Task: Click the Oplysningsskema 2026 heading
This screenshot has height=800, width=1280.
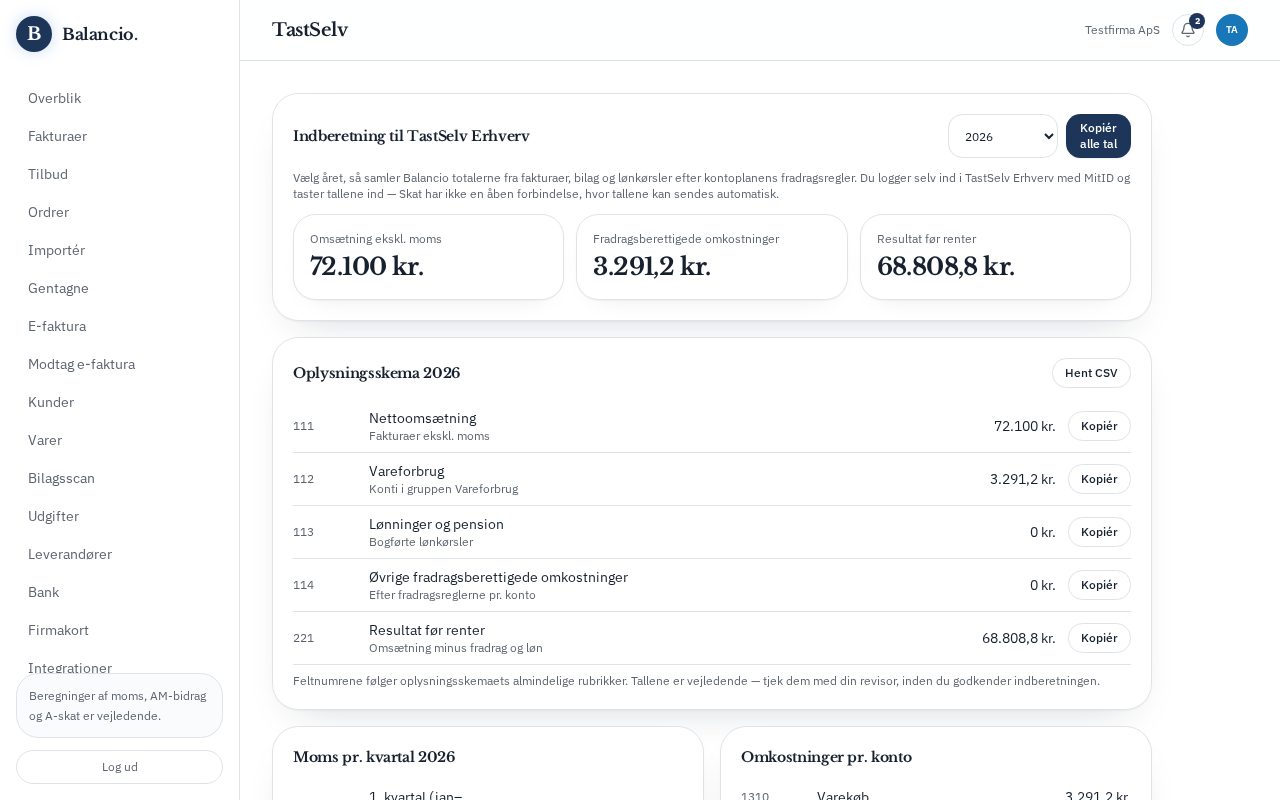Action: tap(377, 373)
